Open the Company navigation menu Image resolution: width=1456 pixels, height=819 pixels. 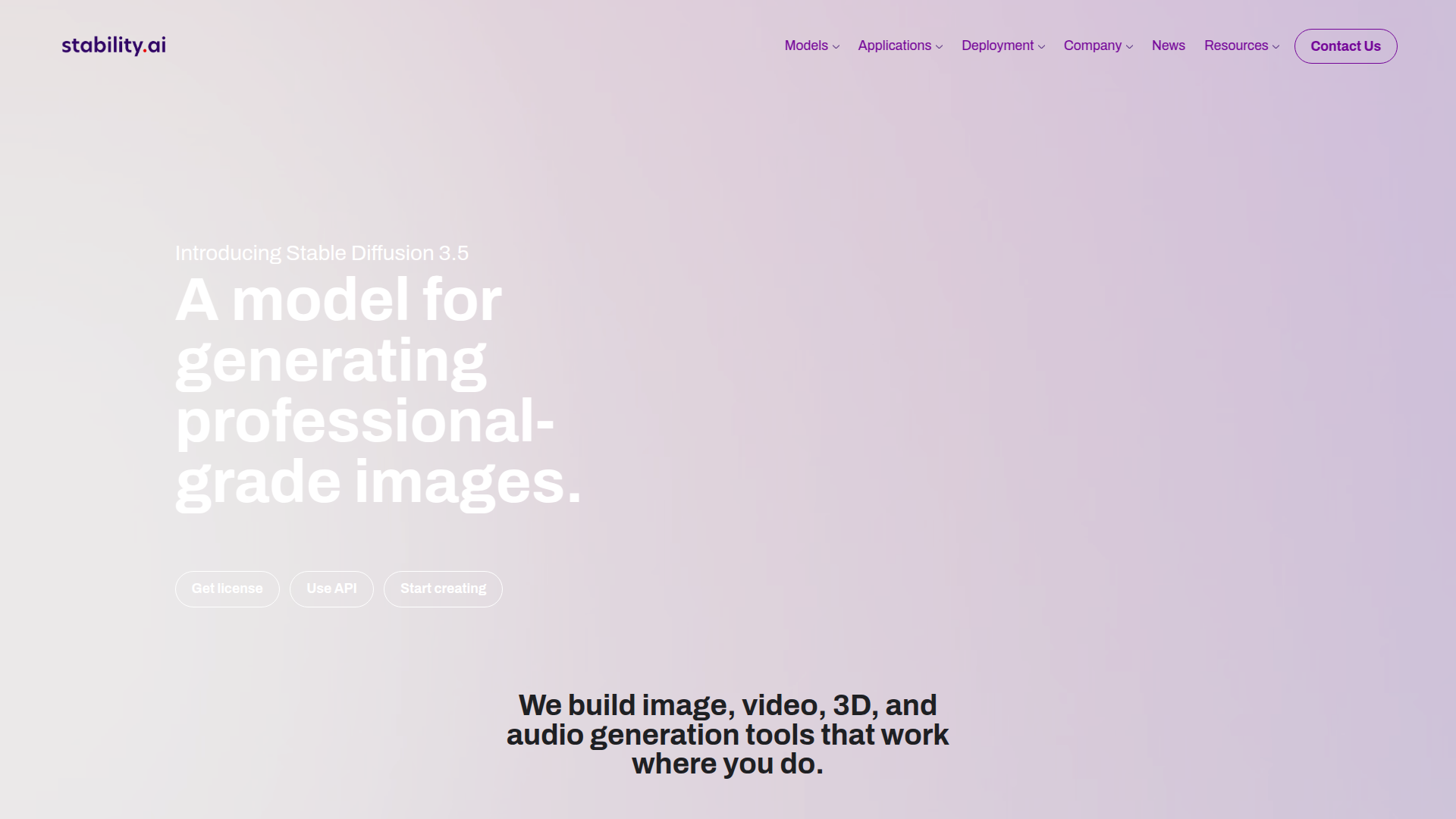coord(1092,45)
